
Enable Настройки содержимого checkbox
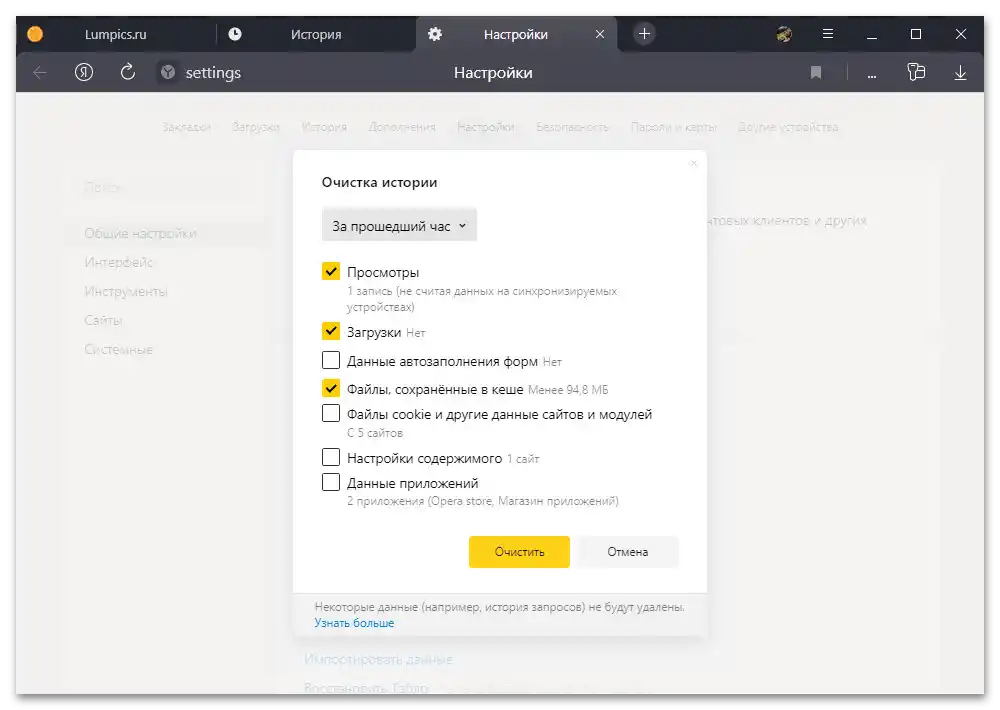(330, 457)
